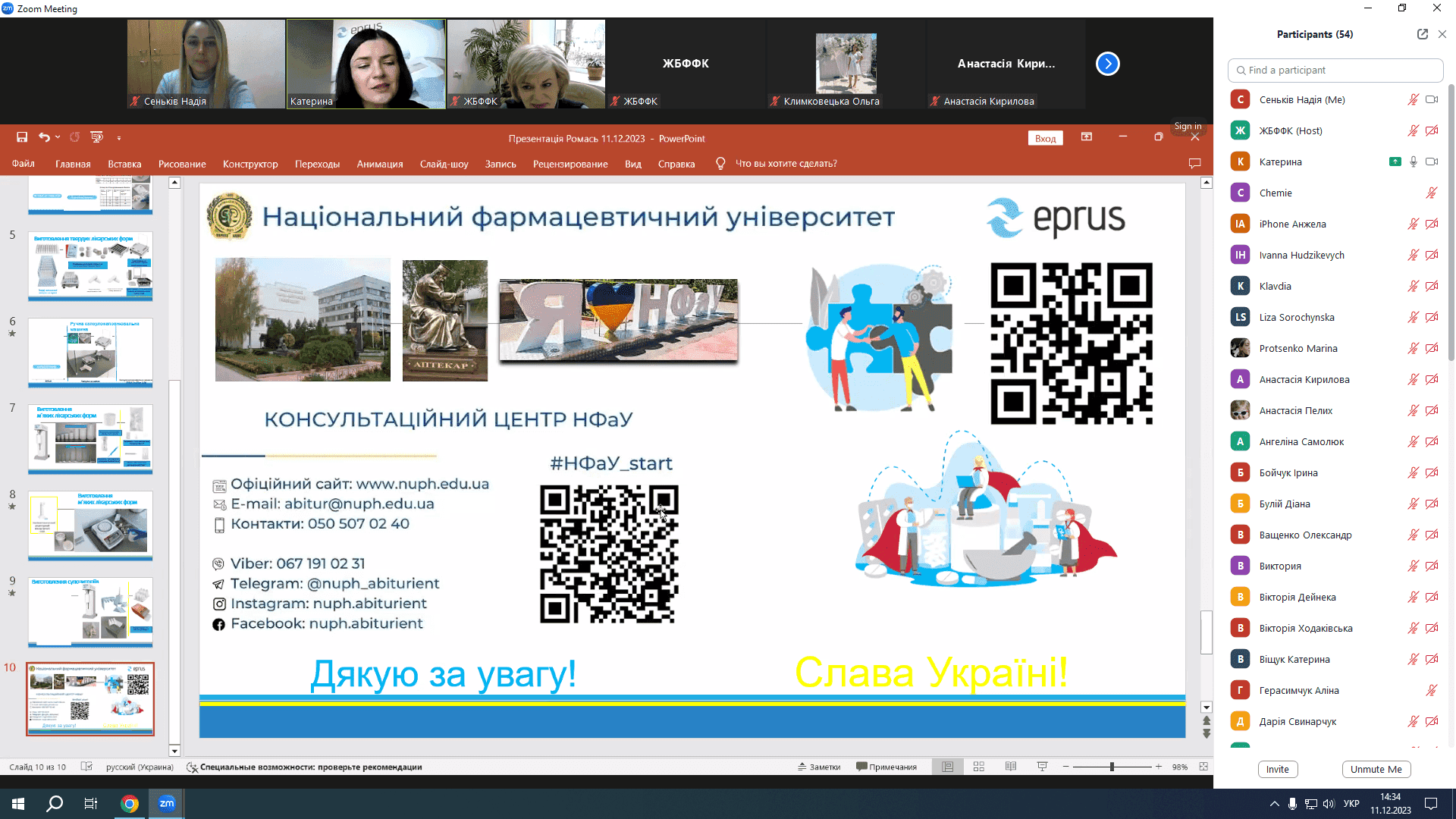Click the muted mic icon for Liza Sorochynska
The image size is (1456, 819).
coord(1413,317)
